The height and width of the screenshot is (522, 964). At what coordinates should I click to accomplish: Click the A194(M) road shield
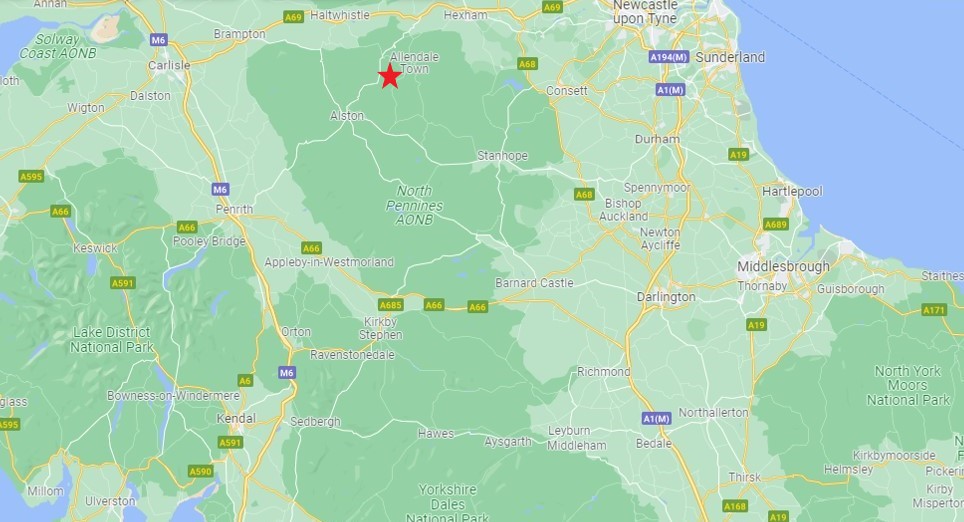[668, 57]
